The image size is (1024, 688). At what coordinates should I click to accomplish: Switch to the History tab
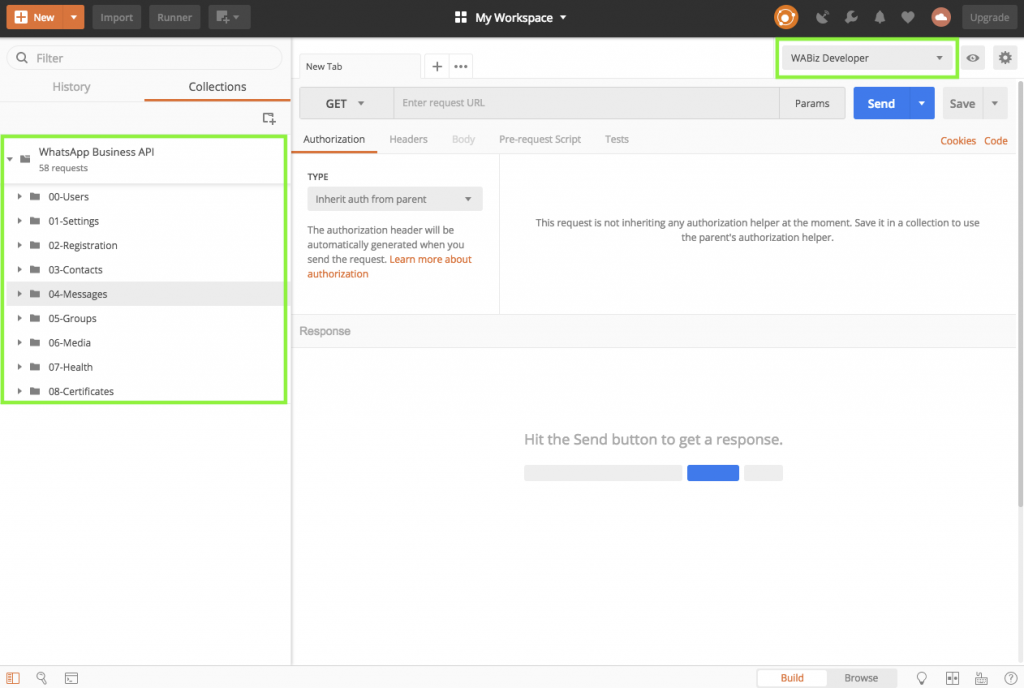click(71, 87)
